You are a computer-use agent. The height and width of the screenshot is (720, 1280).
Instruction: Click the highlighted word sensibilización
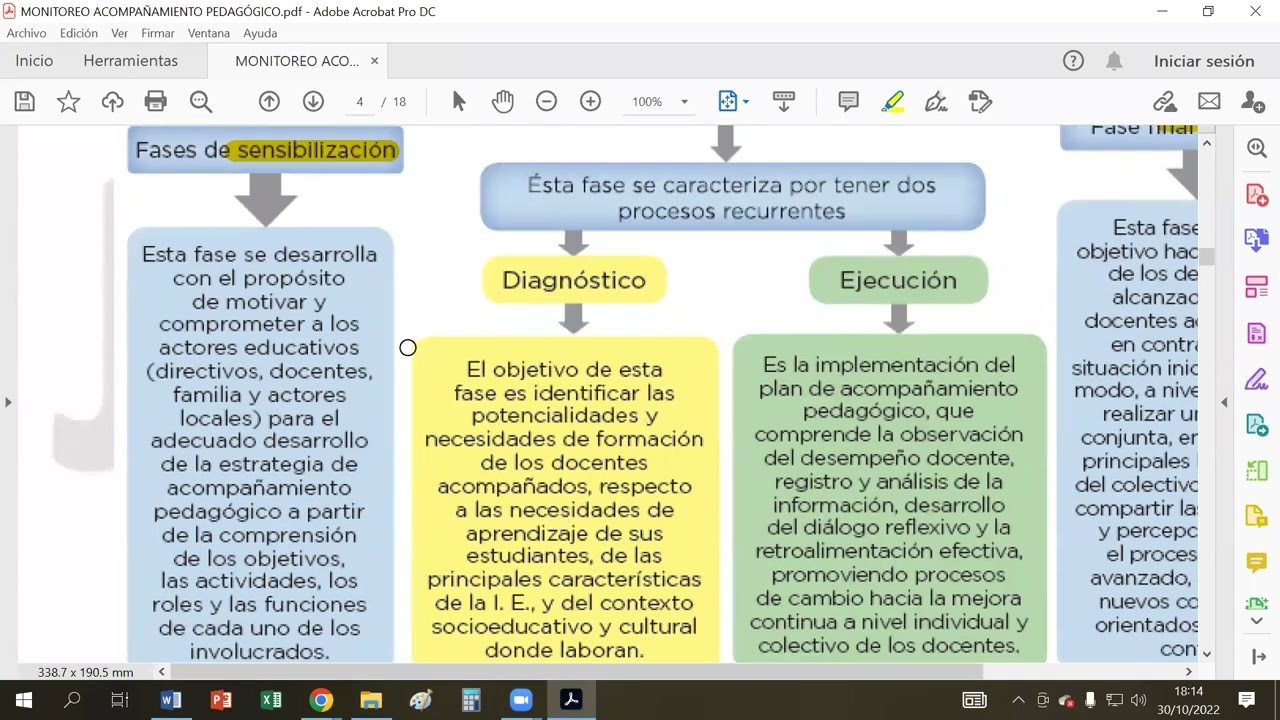(x=316, y=150)
